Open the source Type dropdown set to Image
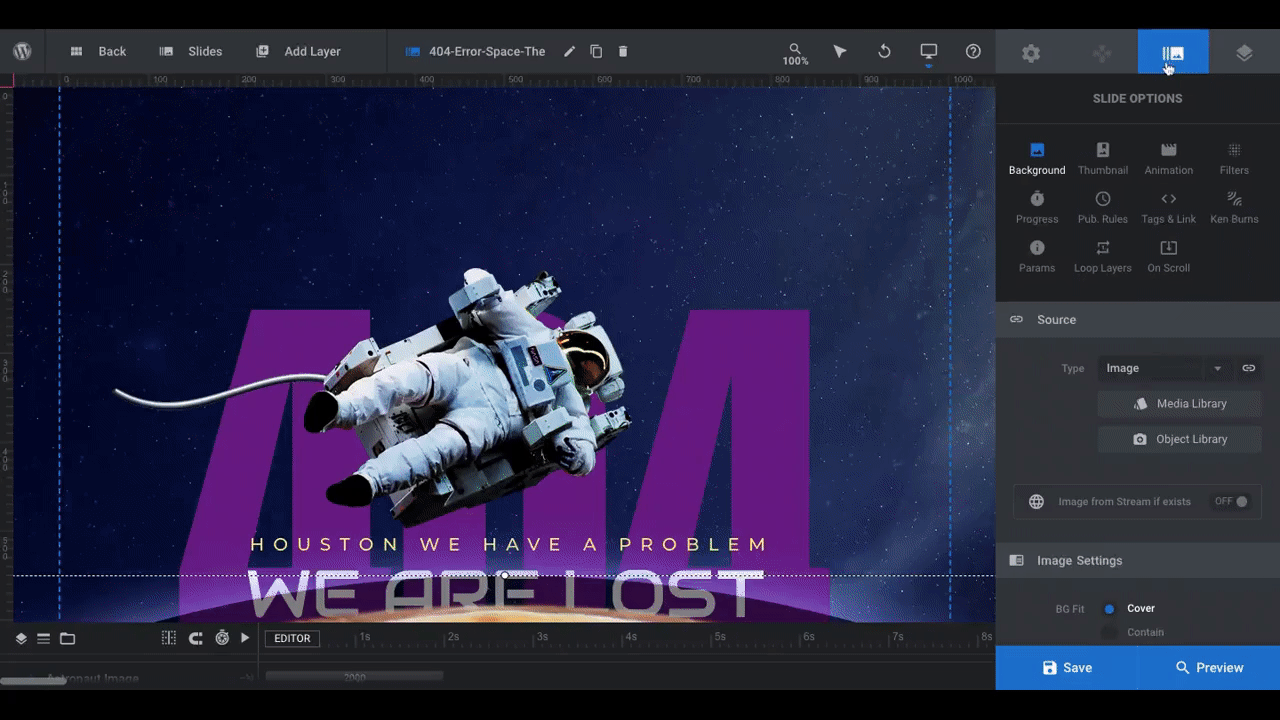The width and height of the screenshot is (1280, 720). pos(1164,368)
